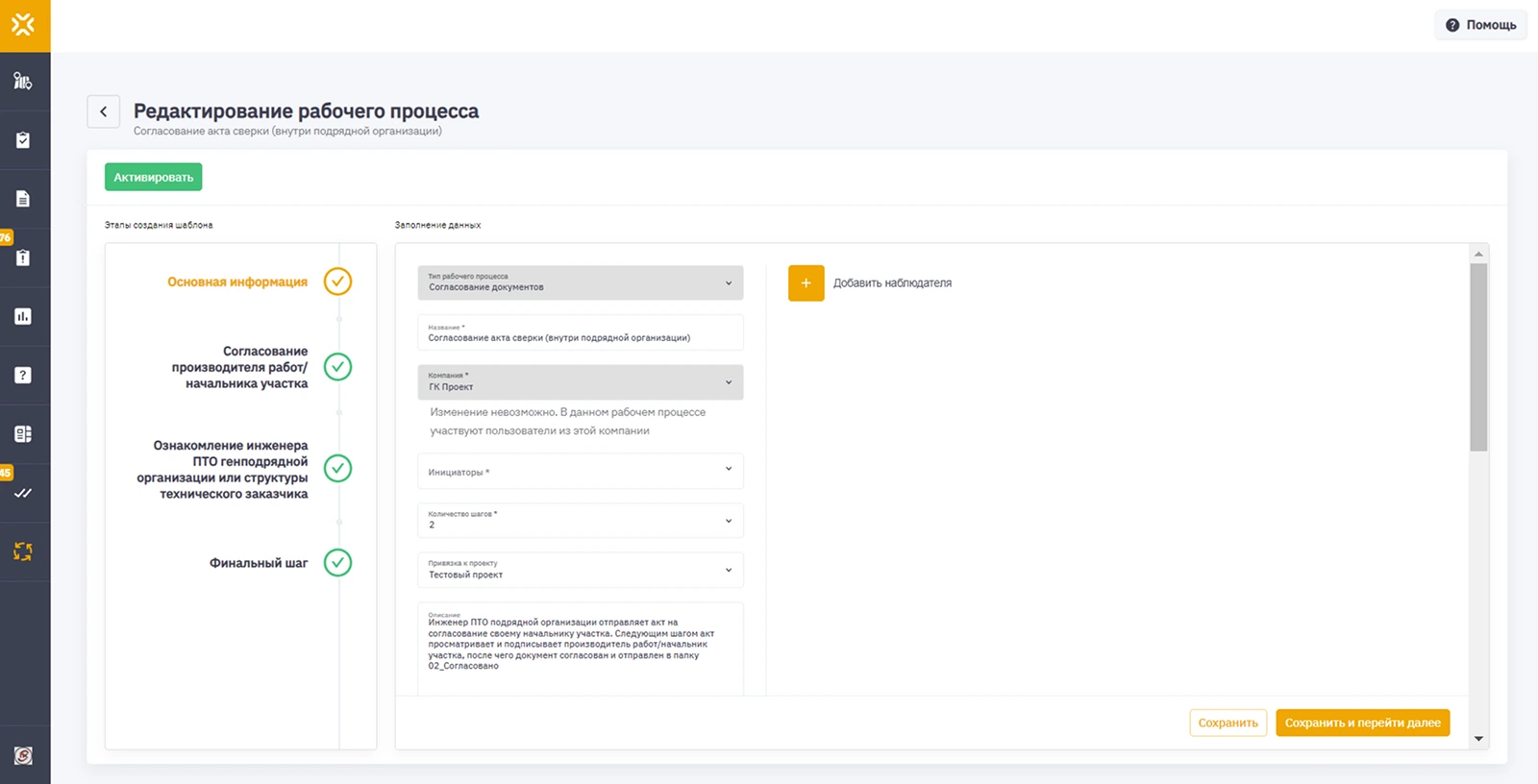Expand the Инициаторы dropdown

(x=580, y=471)
